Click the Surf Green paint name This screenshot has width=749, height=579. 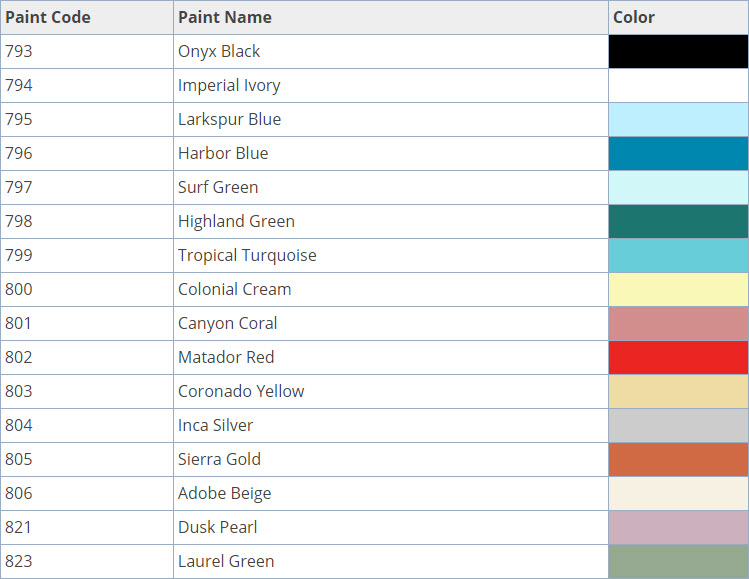click(x=218, y=188)
